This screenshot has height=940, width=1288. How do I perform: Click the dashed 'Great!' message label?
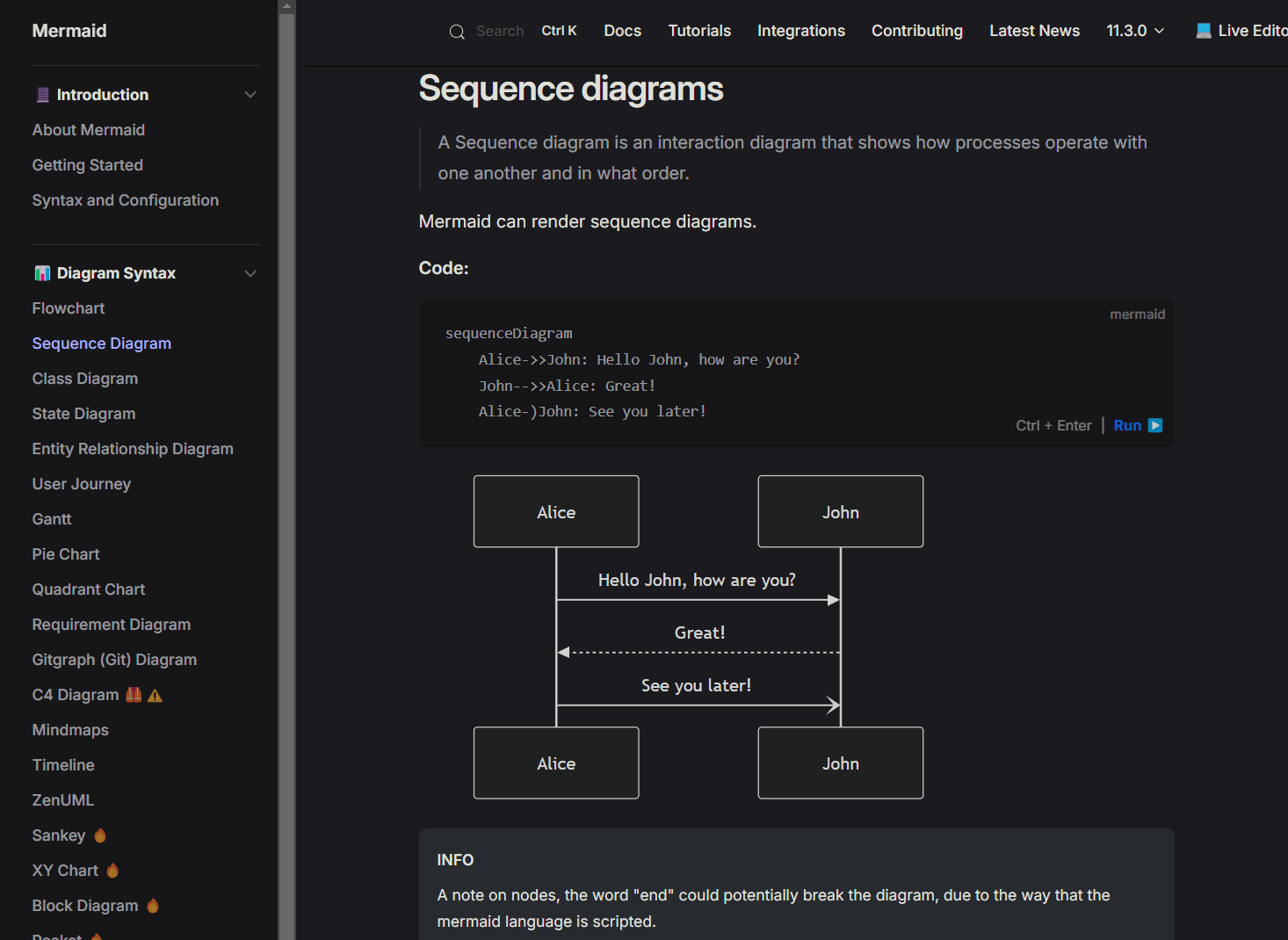pos(699,633)
